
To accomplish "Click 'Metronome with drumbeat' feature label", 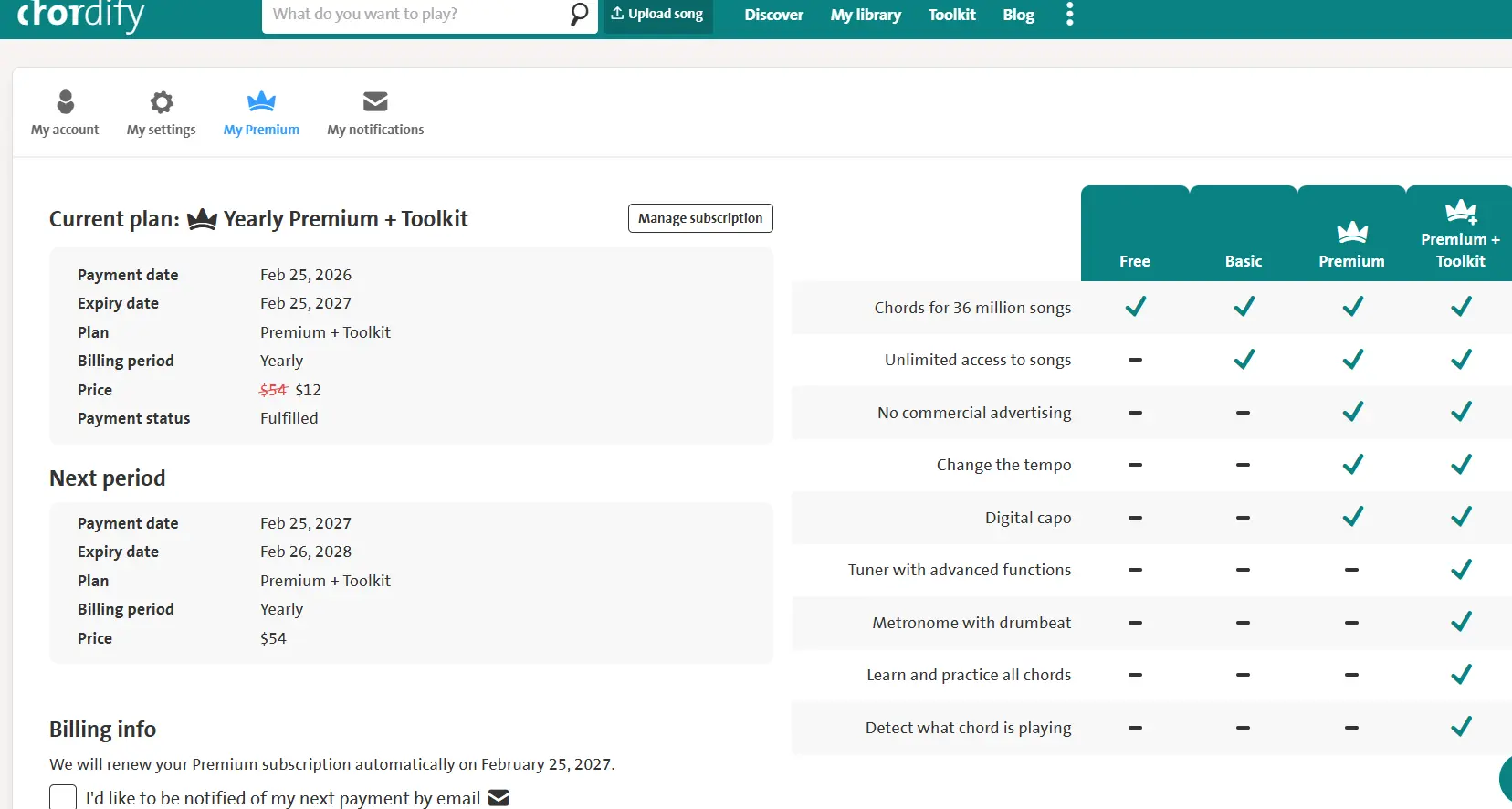I will tap(971, 623).
